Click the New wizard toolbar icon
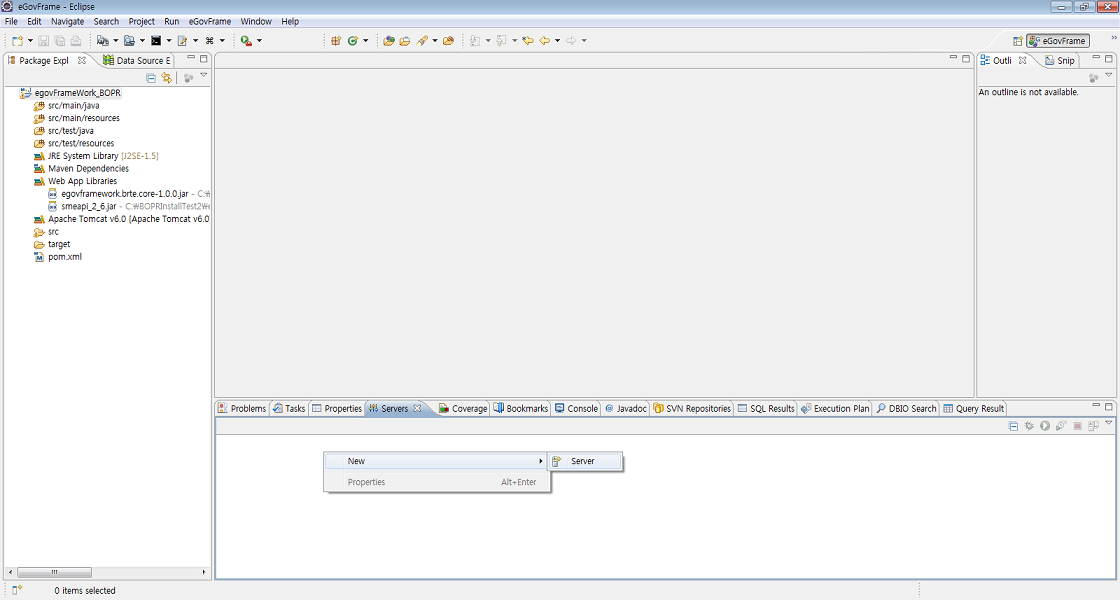The image size is (1120, 600). (16, 41)
